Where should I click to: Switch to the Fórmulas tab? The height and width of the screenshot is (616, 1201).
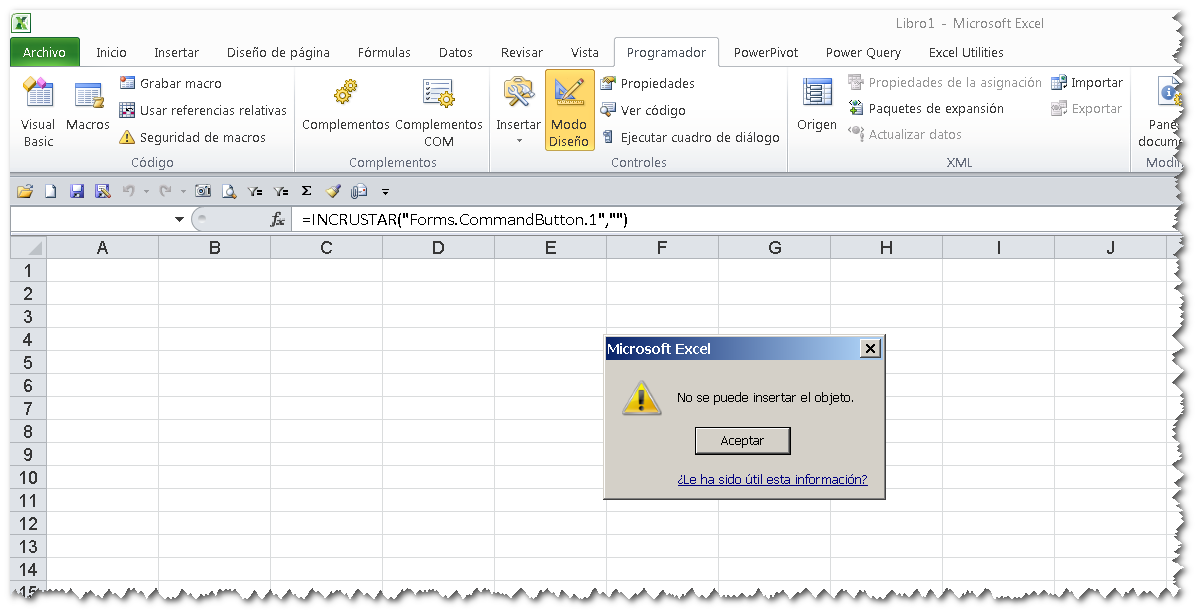point(384,52)
